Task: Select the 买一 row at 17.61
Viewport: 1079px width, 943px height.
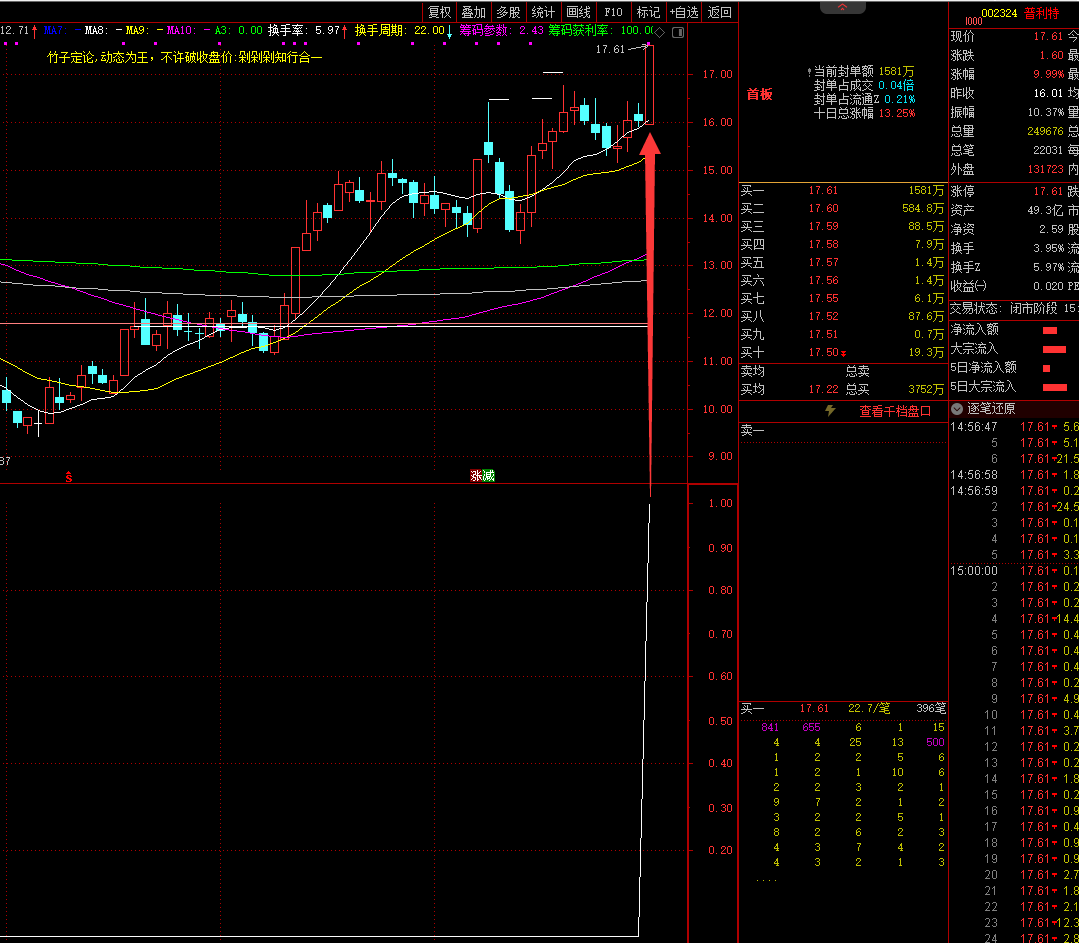Action: 842,190
